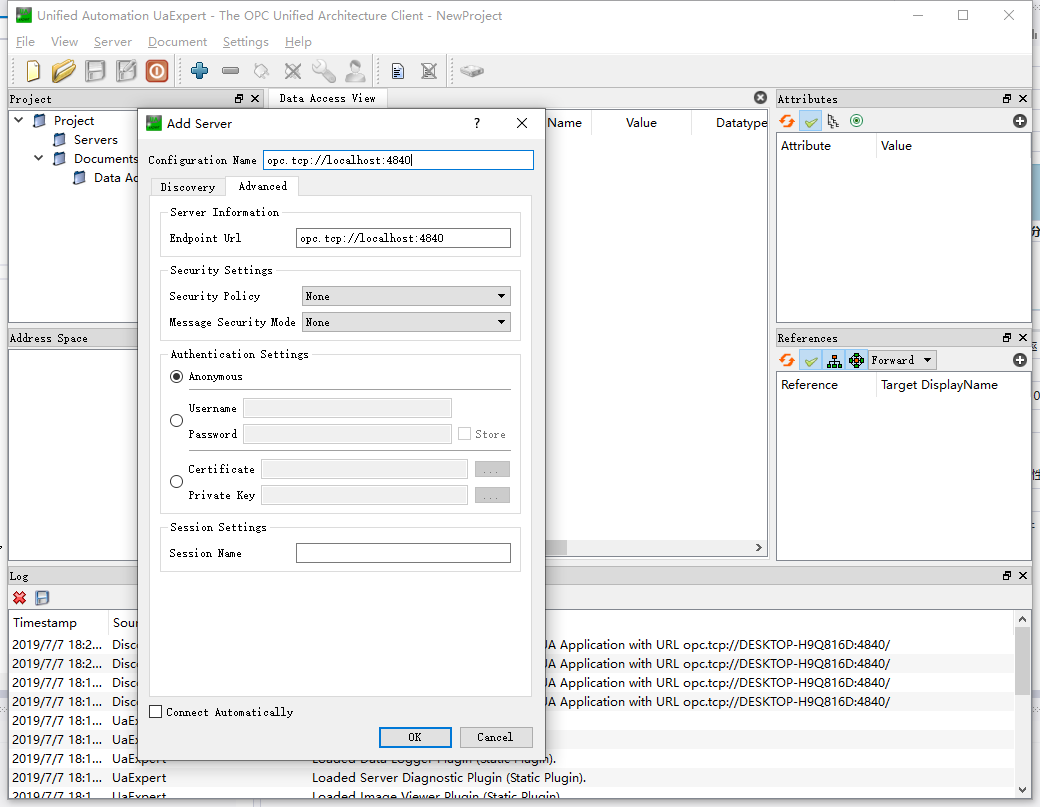Image resolution: width=1040 pixels, height=807 pixels.
Task: Toggle green checkmark icon in References panel
Action: pyautogui.click(x=811, y=360)
